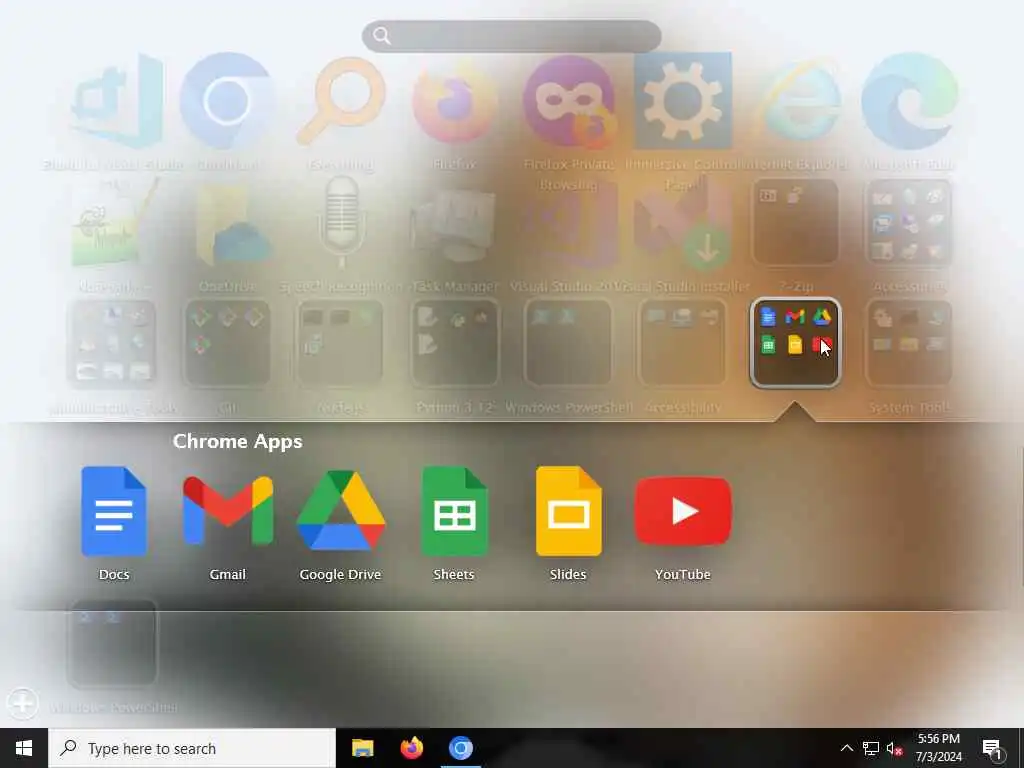Image resolution: width=1024 pixels, height=768 pixels.
Task: Open Firefox Private Browsing
Action: (569, 101)
